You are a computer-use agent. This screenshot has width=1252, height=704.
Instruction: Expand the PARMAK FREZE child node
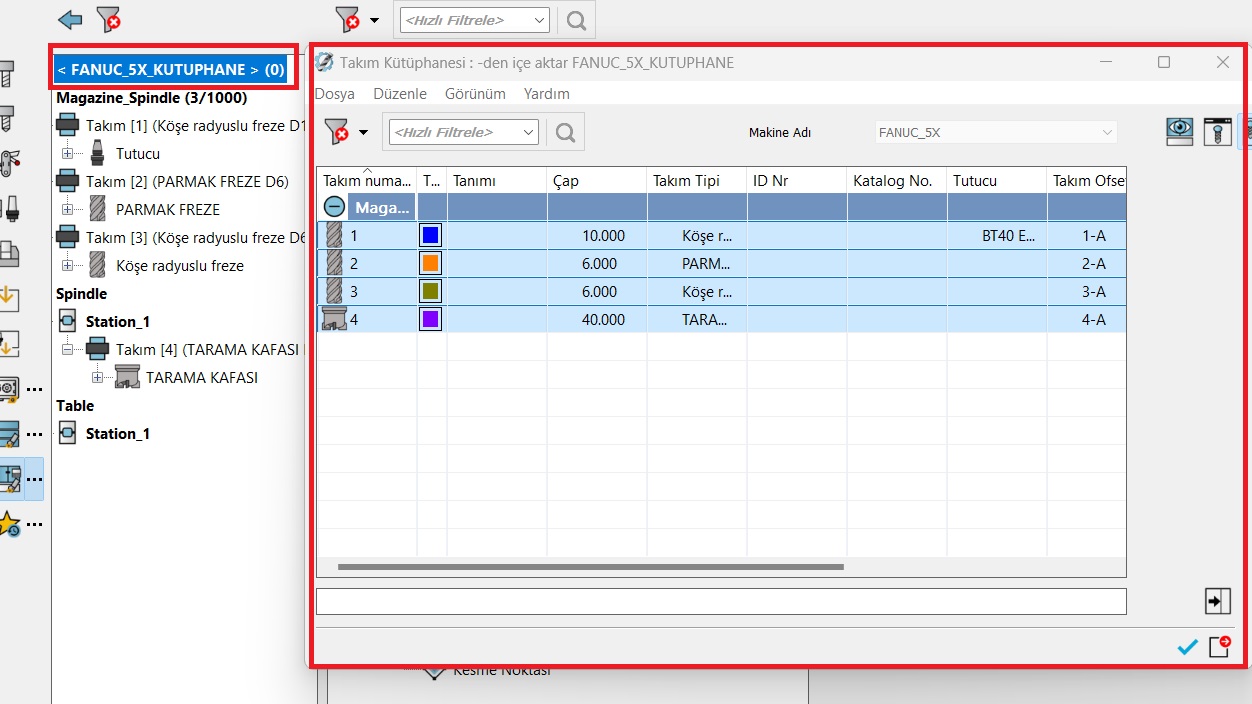pos(68,210)
